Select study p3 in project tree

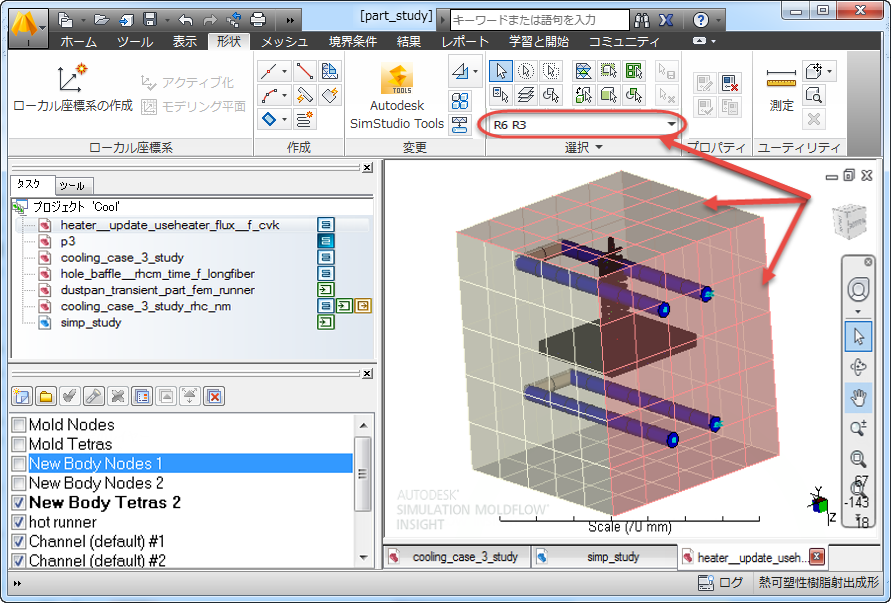pyautogui.click(x=68, y=241)
